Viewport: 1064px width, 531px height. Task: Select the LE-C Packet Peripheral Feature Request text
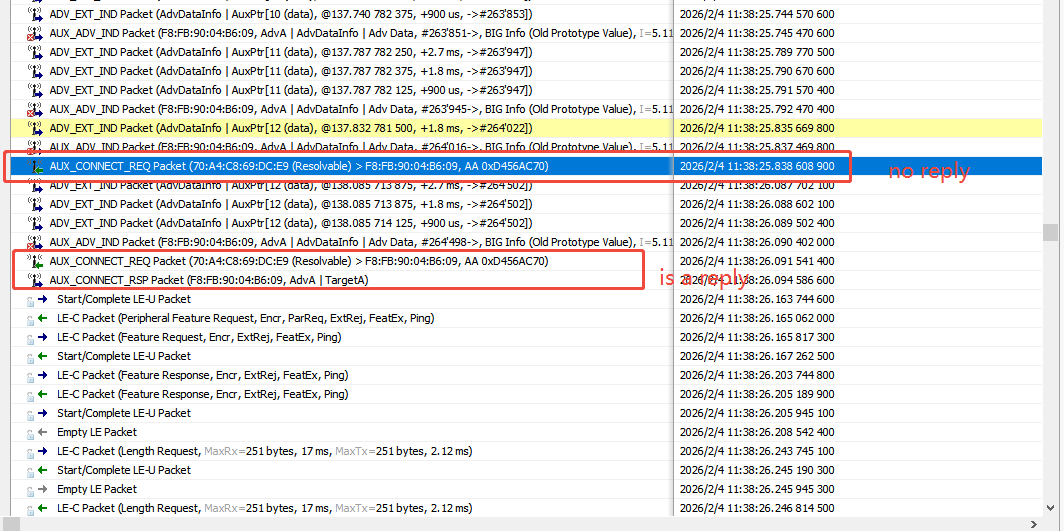pyautogui.click(x=246, y=318)
